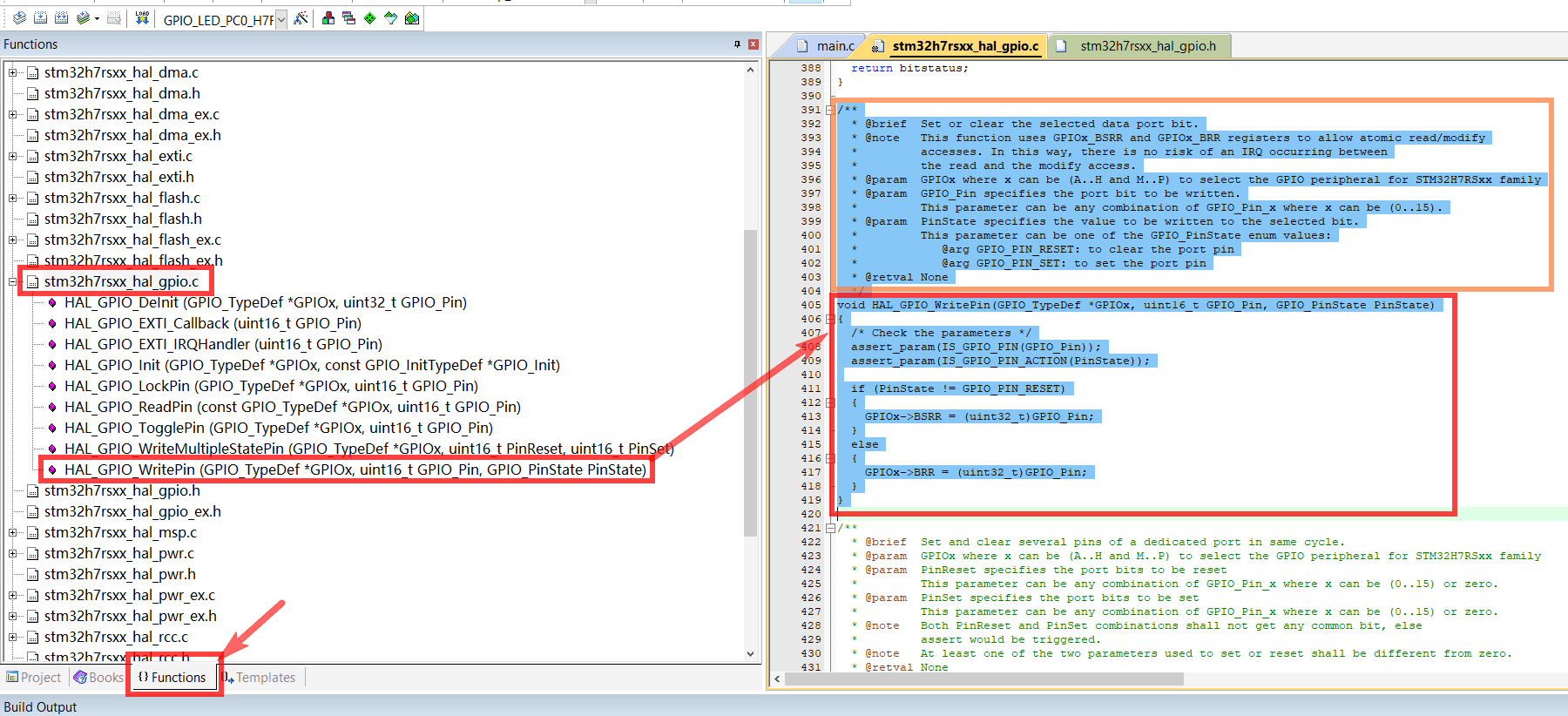Screen dimensions: 1568x716
Task: Click the Translate current file toolbar icon
Action: coord(19,18)
